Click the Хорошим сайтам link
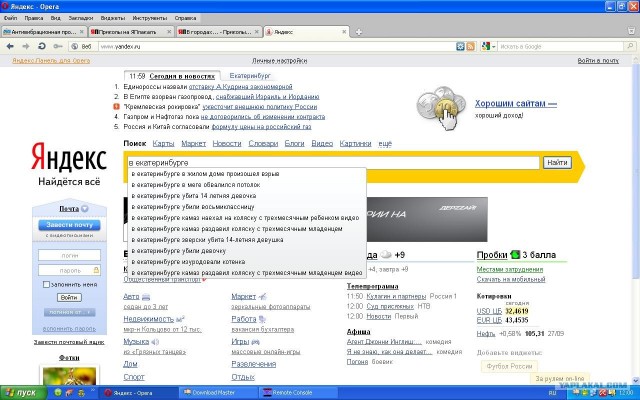The image size is (640, 400). 516,104
